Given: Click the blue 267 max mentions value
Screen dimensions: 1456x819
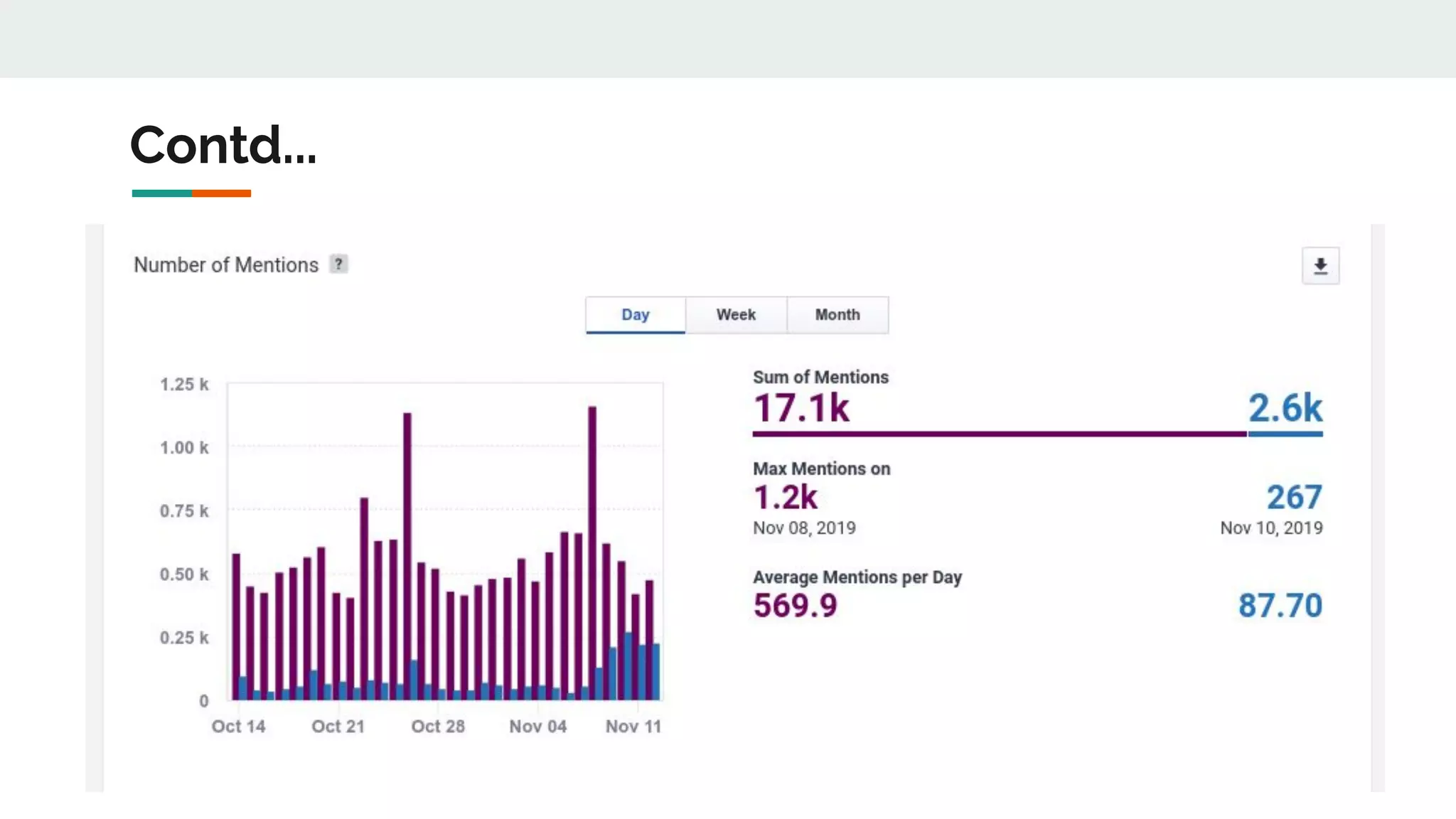Looking at the screenshot, I should coord(1294,497).
